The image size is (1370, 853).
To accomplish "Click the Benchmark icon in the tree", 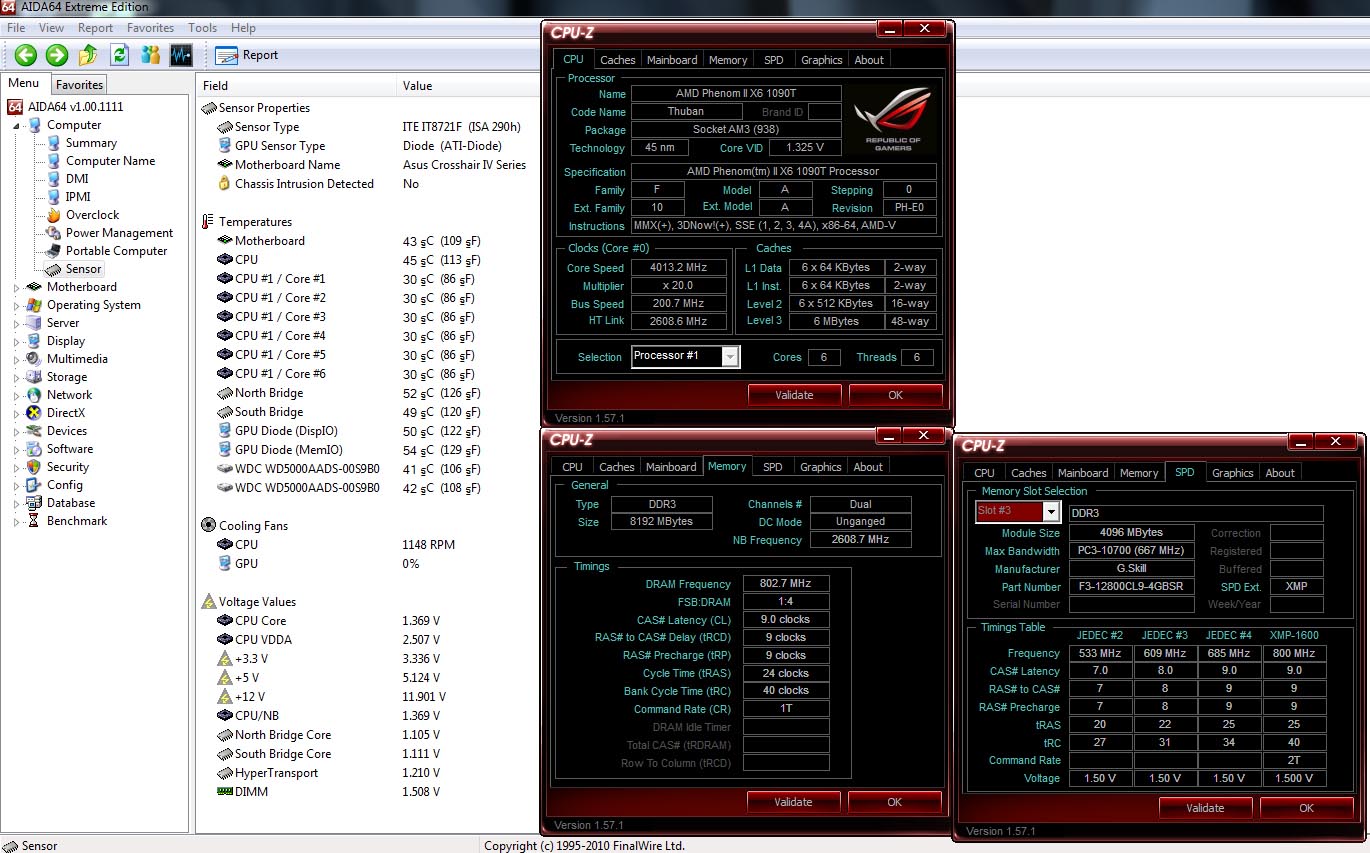I will pyautogui.click(x=35, y=521).
